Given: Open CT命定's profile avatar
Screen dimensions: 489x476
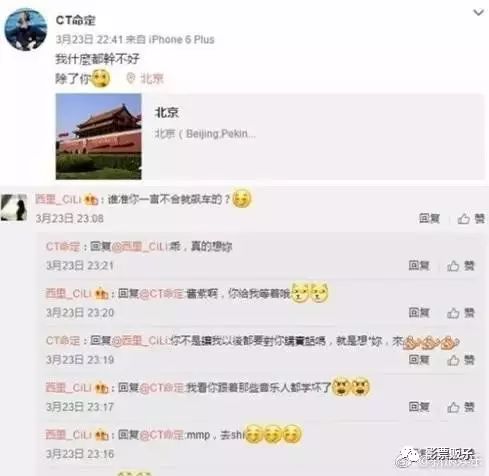Looking at the screenshot, I should pyautogui.click(x=26, y=29).
